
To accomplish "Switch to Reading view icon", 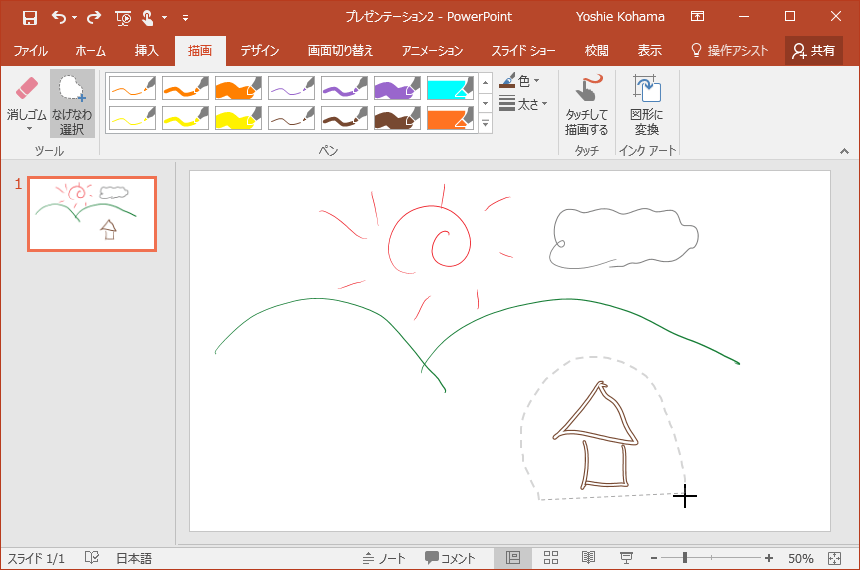I will [x=589, y=558].
